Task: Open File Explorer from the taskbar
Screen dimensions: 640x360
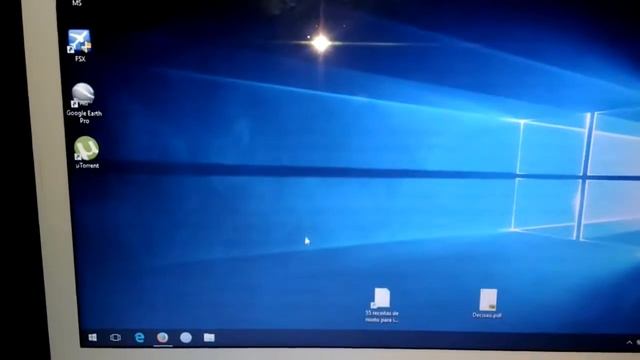Action: 209,337
